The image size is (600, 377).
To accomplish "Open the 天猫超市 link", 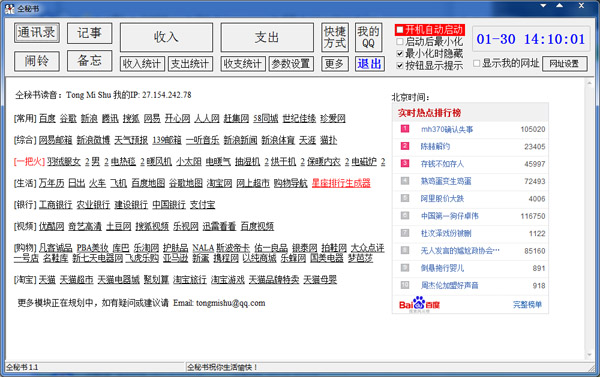I will pos(77,280).
